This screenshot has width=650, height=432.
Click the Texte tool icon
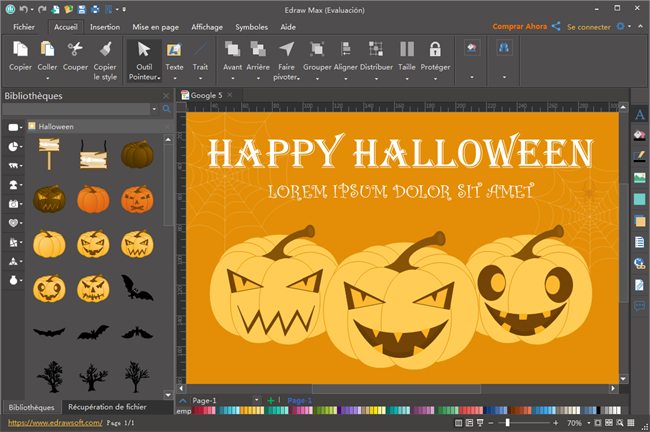point(174,50)
